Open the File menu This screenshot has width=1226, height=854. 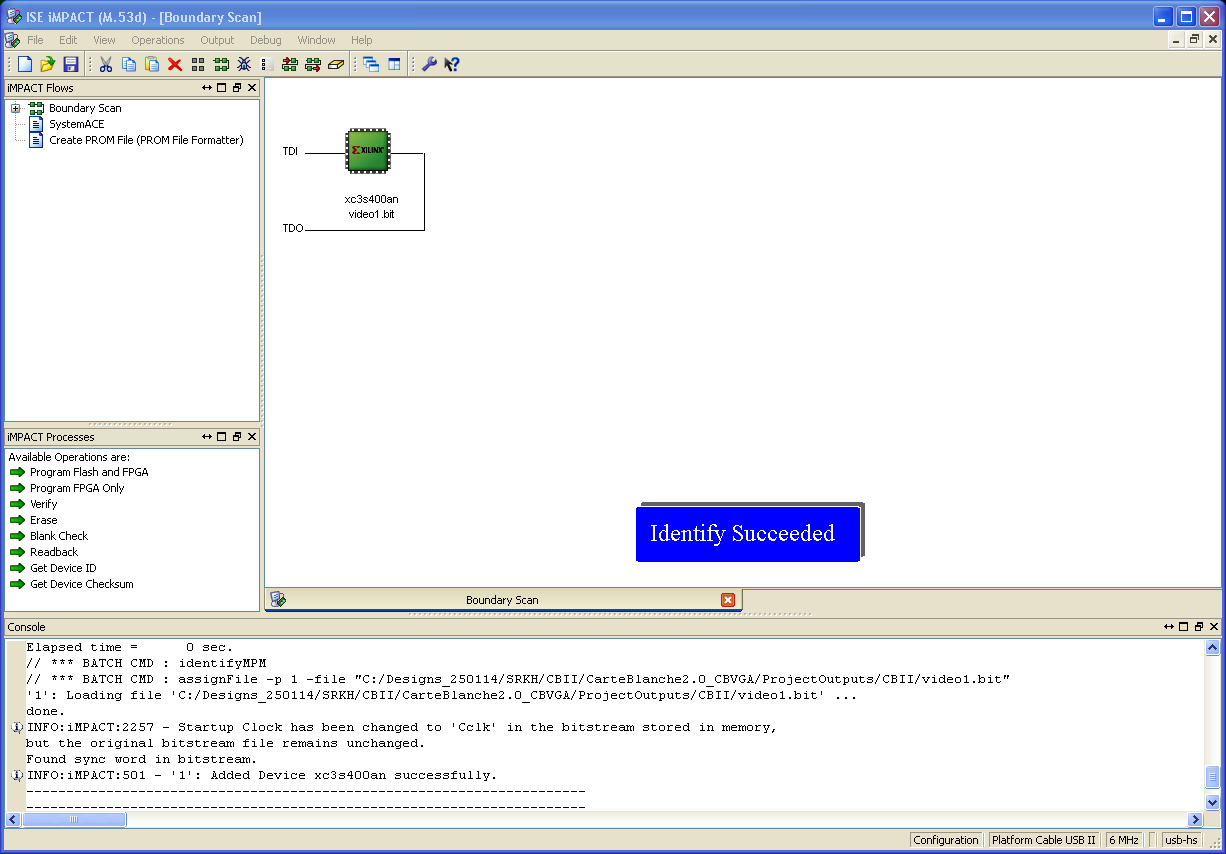[35, 40]
